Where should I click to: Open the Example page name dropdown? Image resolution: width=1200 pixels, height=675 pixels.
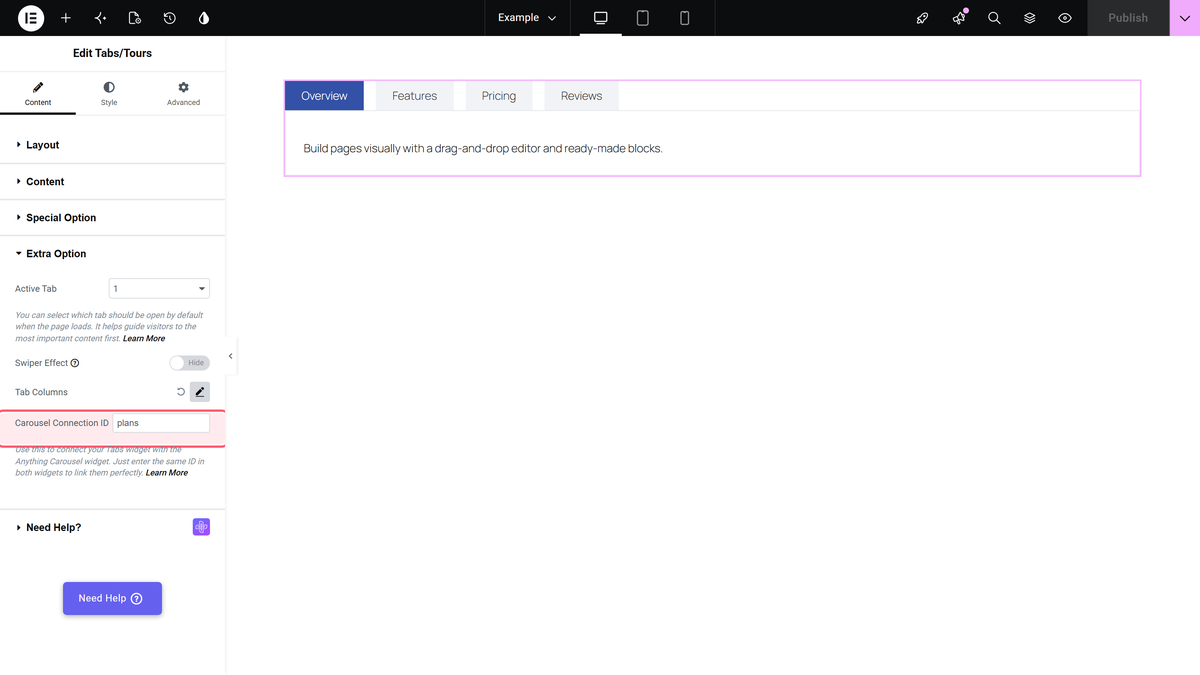pyautogui.click(x=527, y=18)
